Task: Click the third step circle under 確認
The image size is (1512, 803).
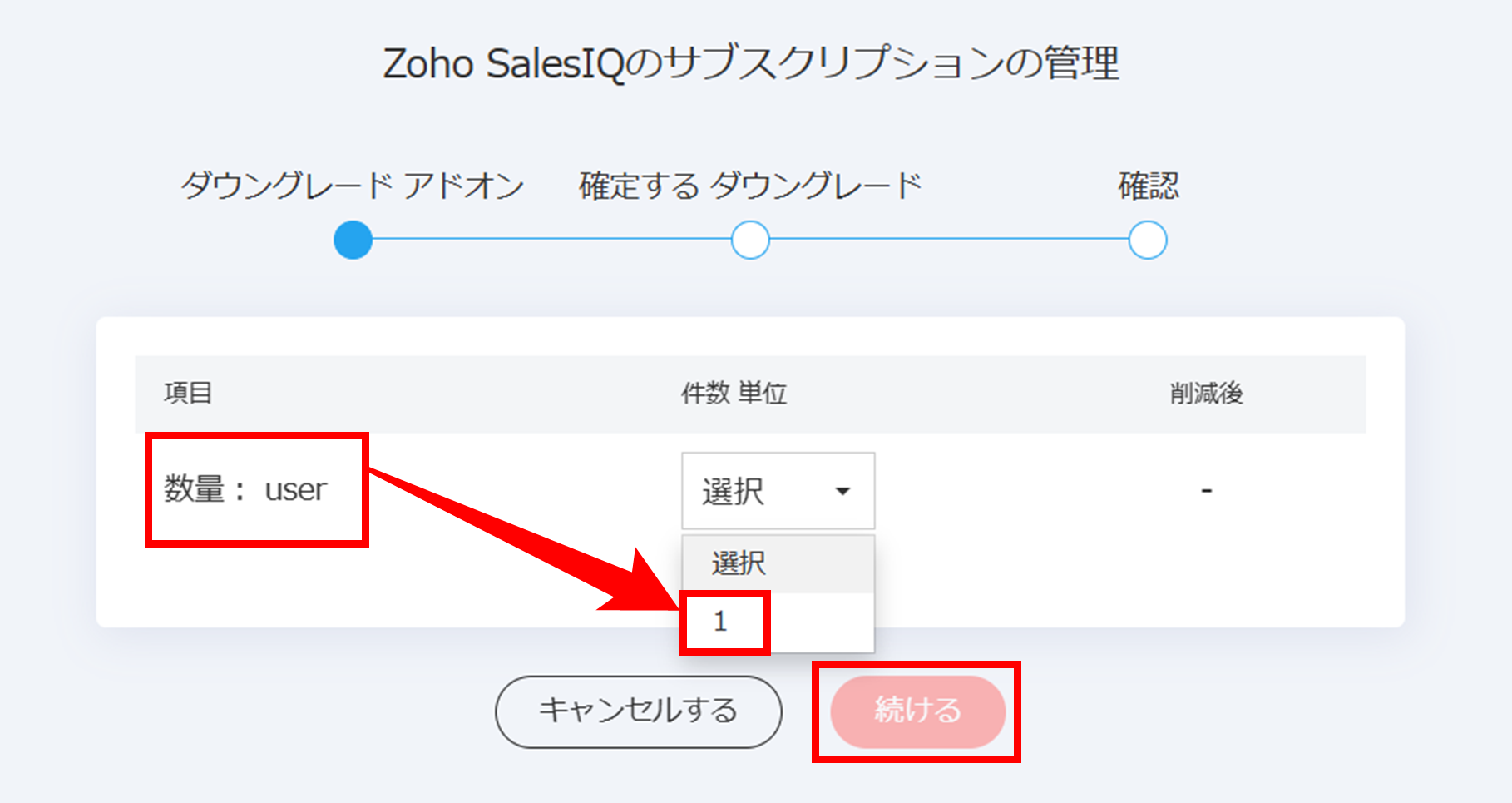Action: (1148, 240)
